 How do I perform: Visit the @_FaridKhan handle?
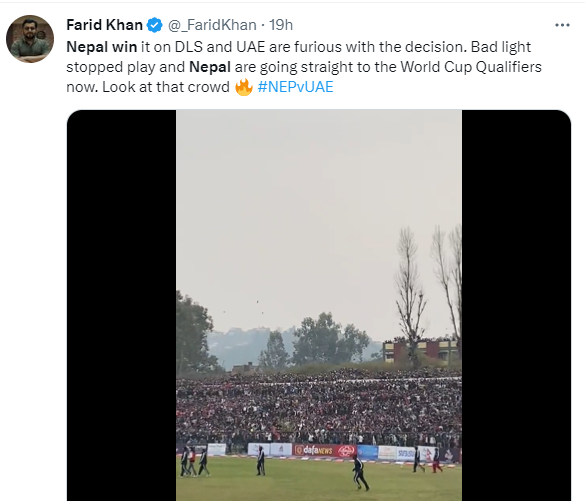pos(212,25)
